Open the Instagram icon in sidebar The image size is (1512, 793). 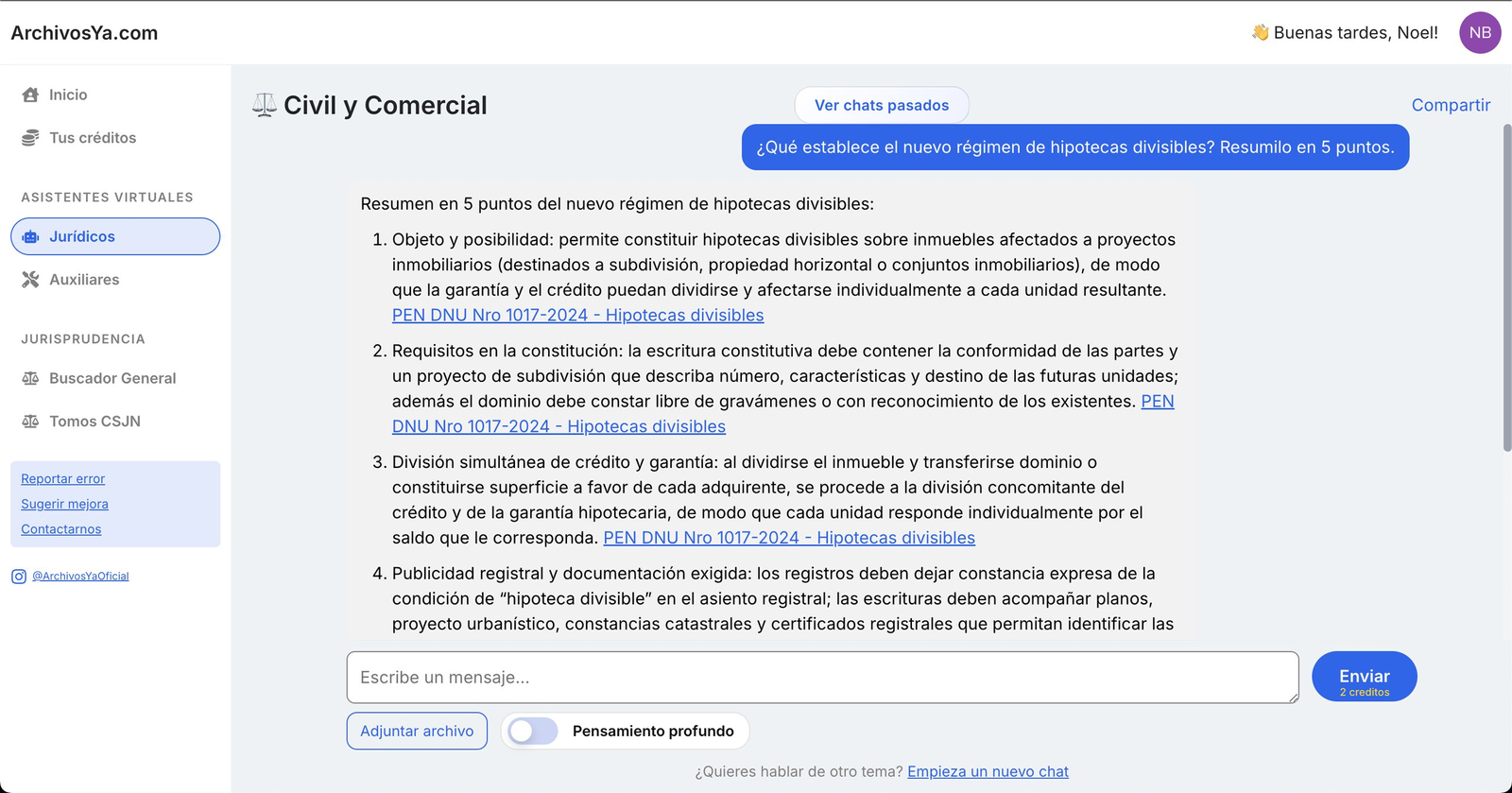[19, 577]
